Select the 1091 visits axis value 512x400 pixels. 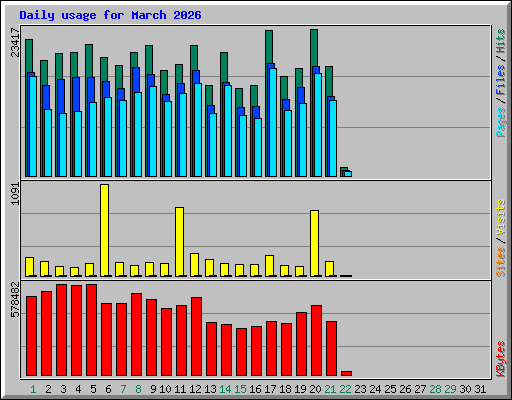pos(16,194)
